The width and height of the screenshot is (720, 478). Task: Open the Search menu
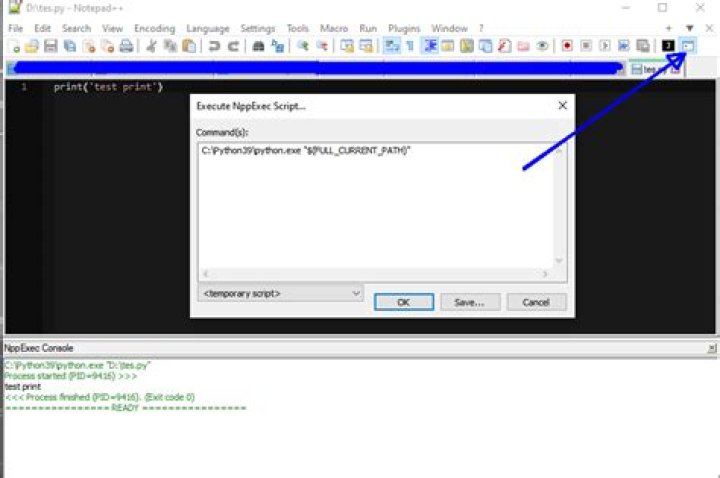77,28
